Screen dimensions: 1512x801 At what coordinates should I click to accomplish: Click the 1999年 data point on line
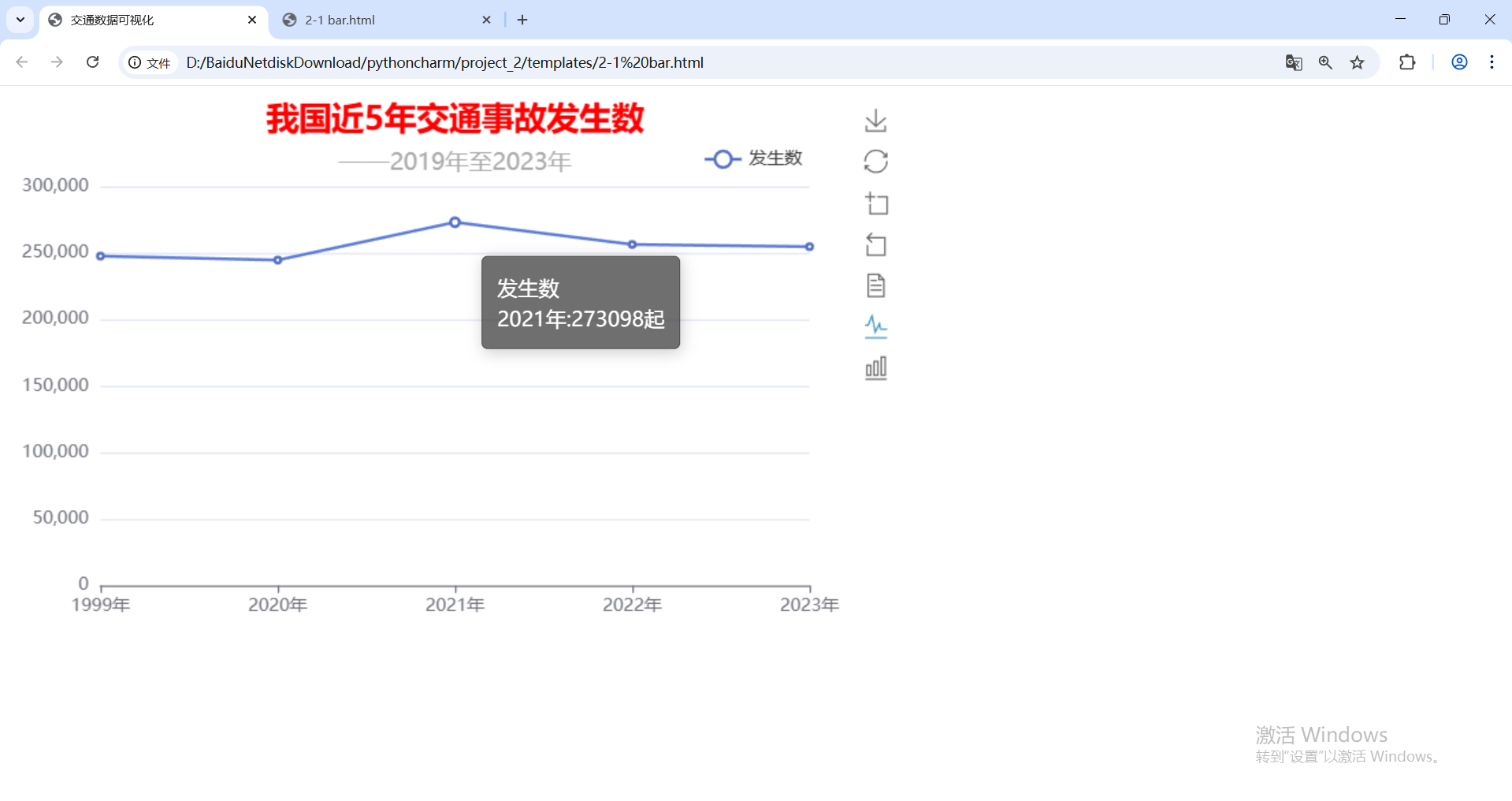coord(101,256)
